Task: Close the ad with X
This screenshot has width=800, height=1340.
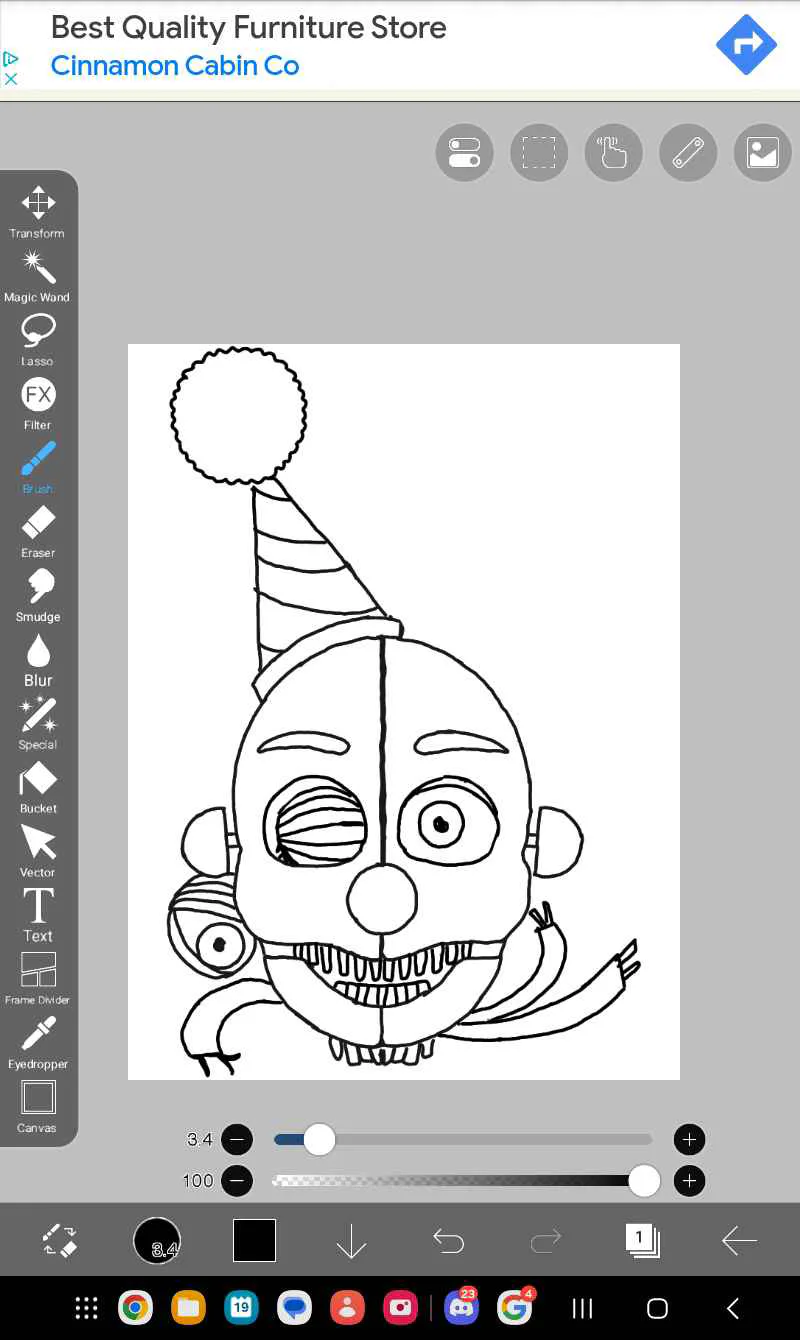Action: pos(11,78)
